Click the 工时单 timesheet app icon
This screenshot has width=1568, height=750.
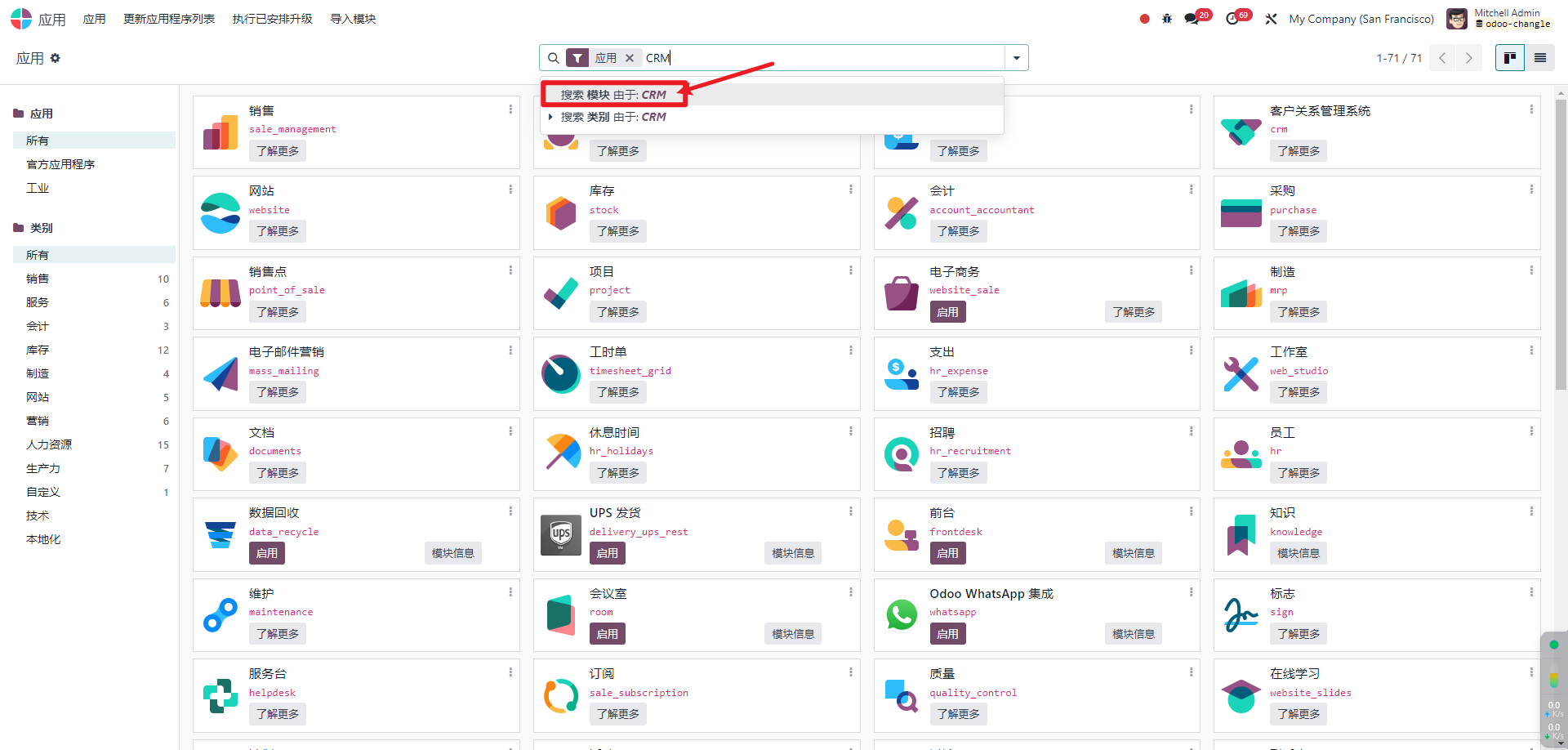point(561,373)
